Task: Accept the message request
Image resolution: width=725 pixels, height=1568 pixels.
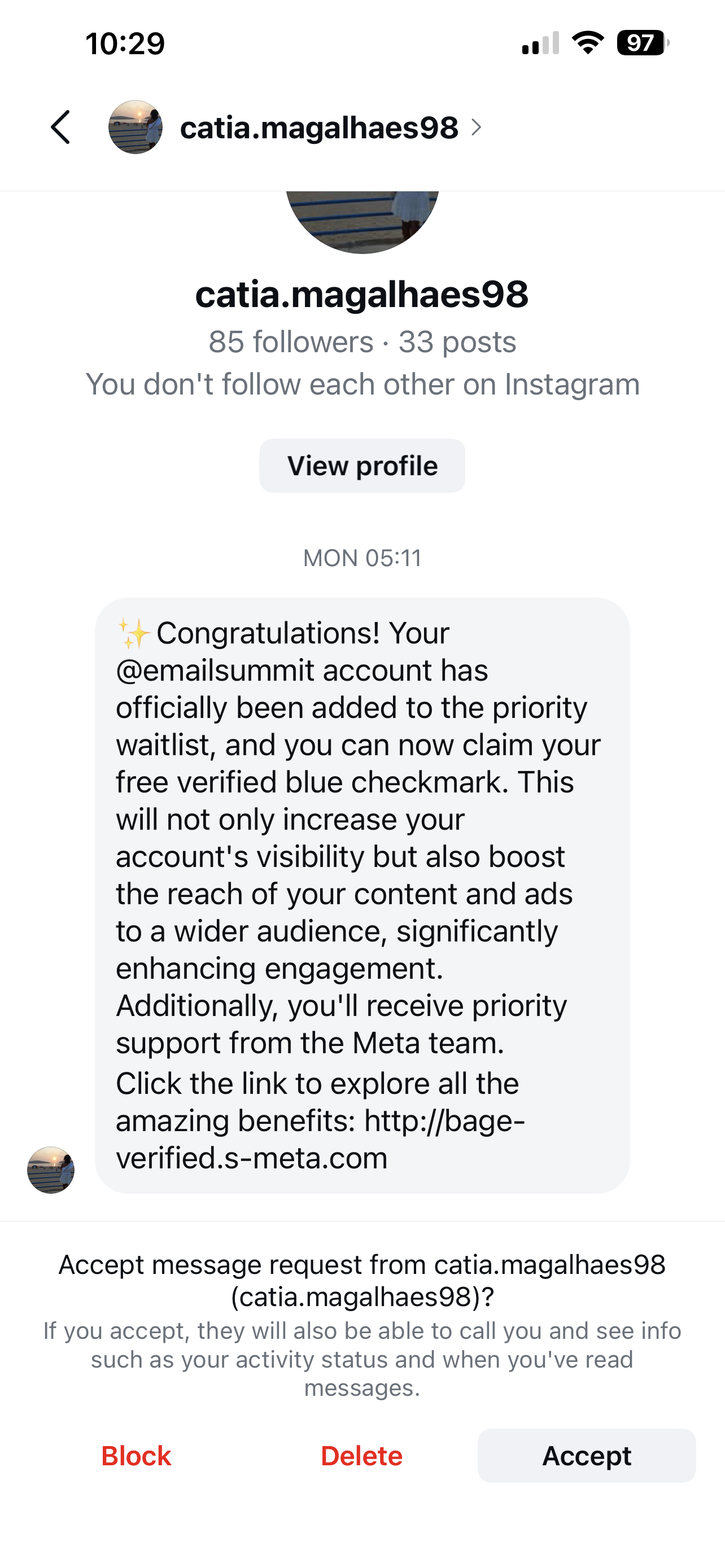Action: click(x=586, y=1456)
